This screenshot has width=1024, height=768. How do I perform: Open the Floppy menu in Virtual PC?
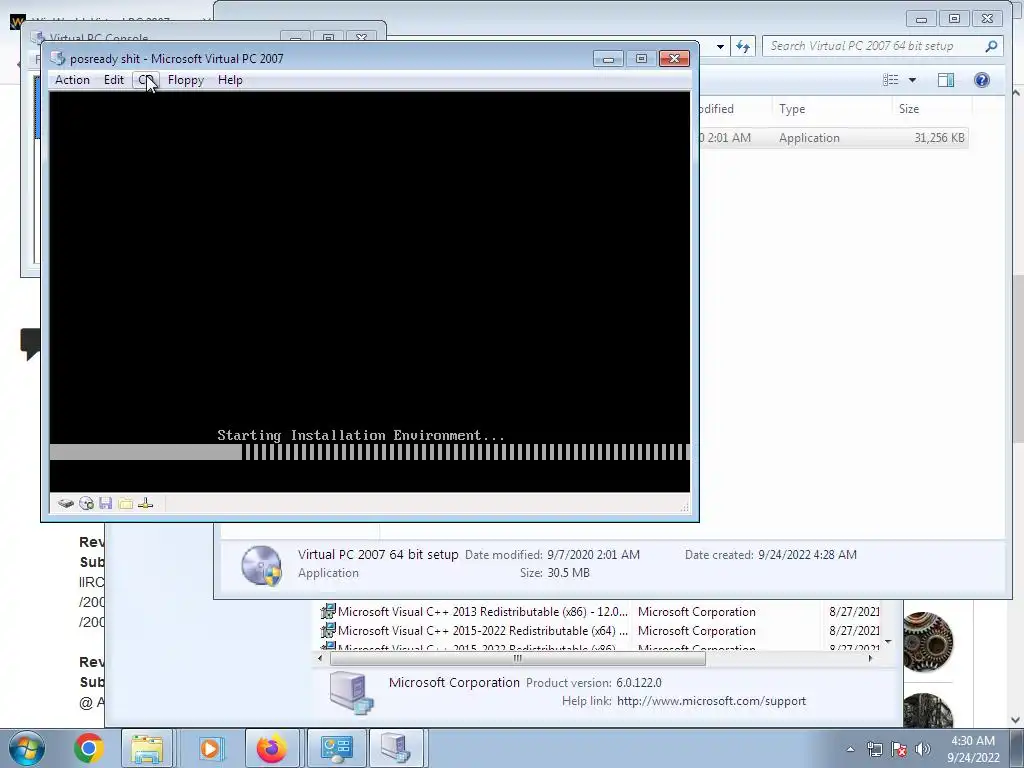pyautogui.click(x=185, y=80)
